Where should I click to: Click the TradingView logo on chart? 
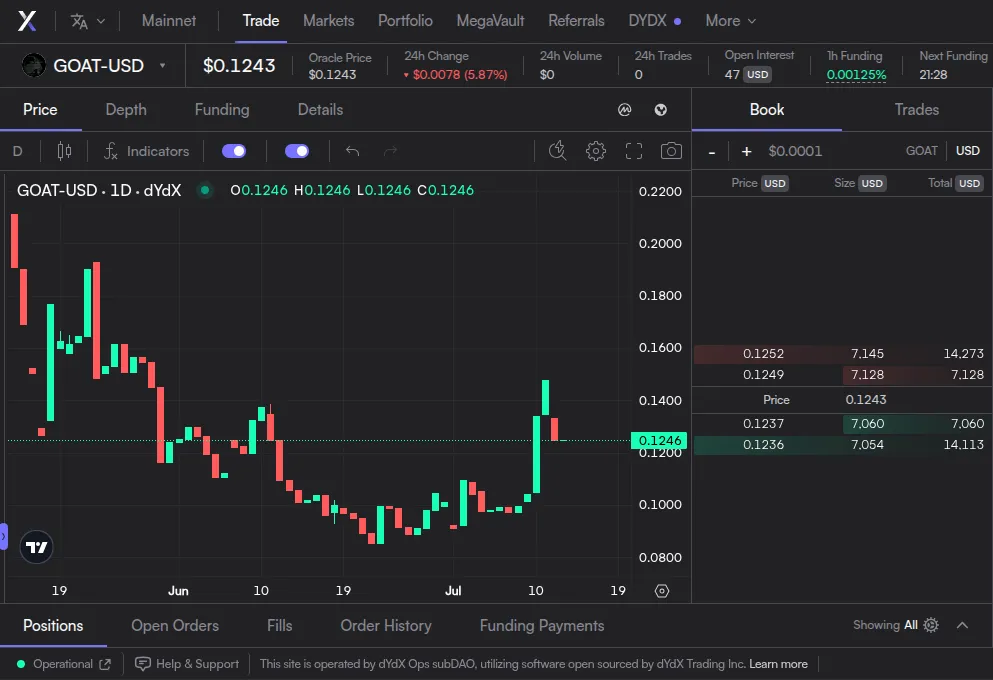coord(36,547)
